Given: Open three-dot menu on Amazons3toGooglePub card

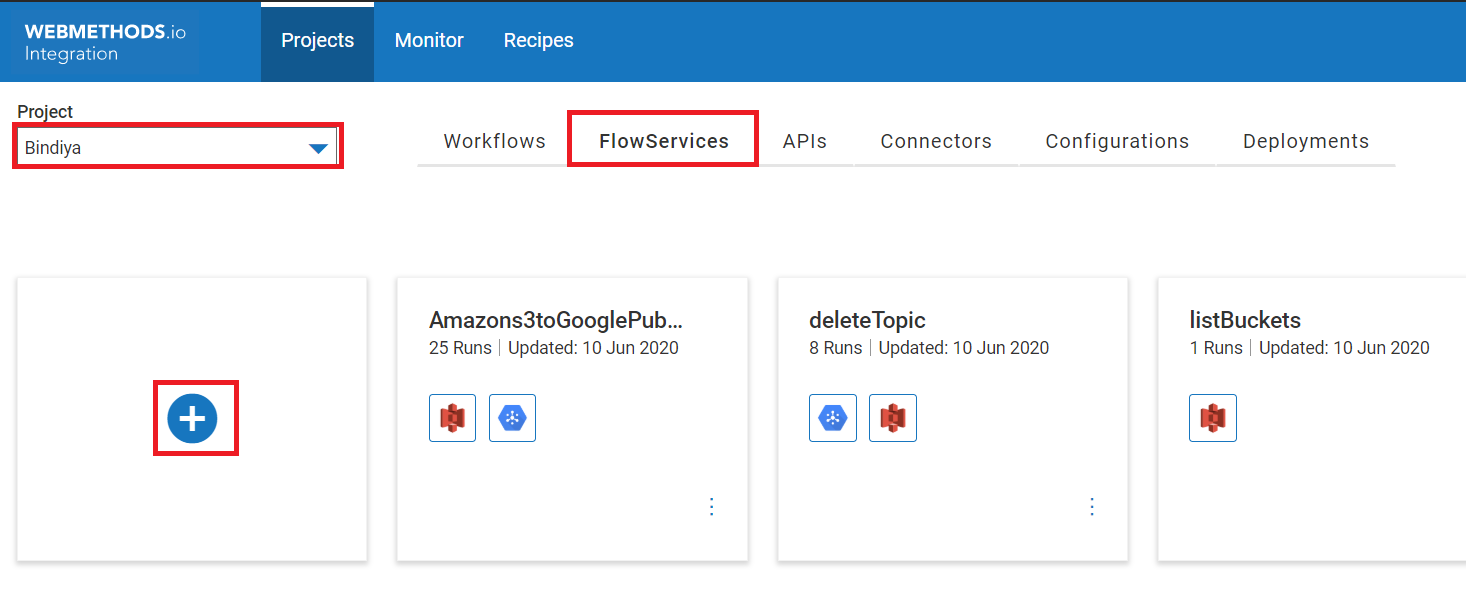Looking at the screenshot, I should pos(712,507).
